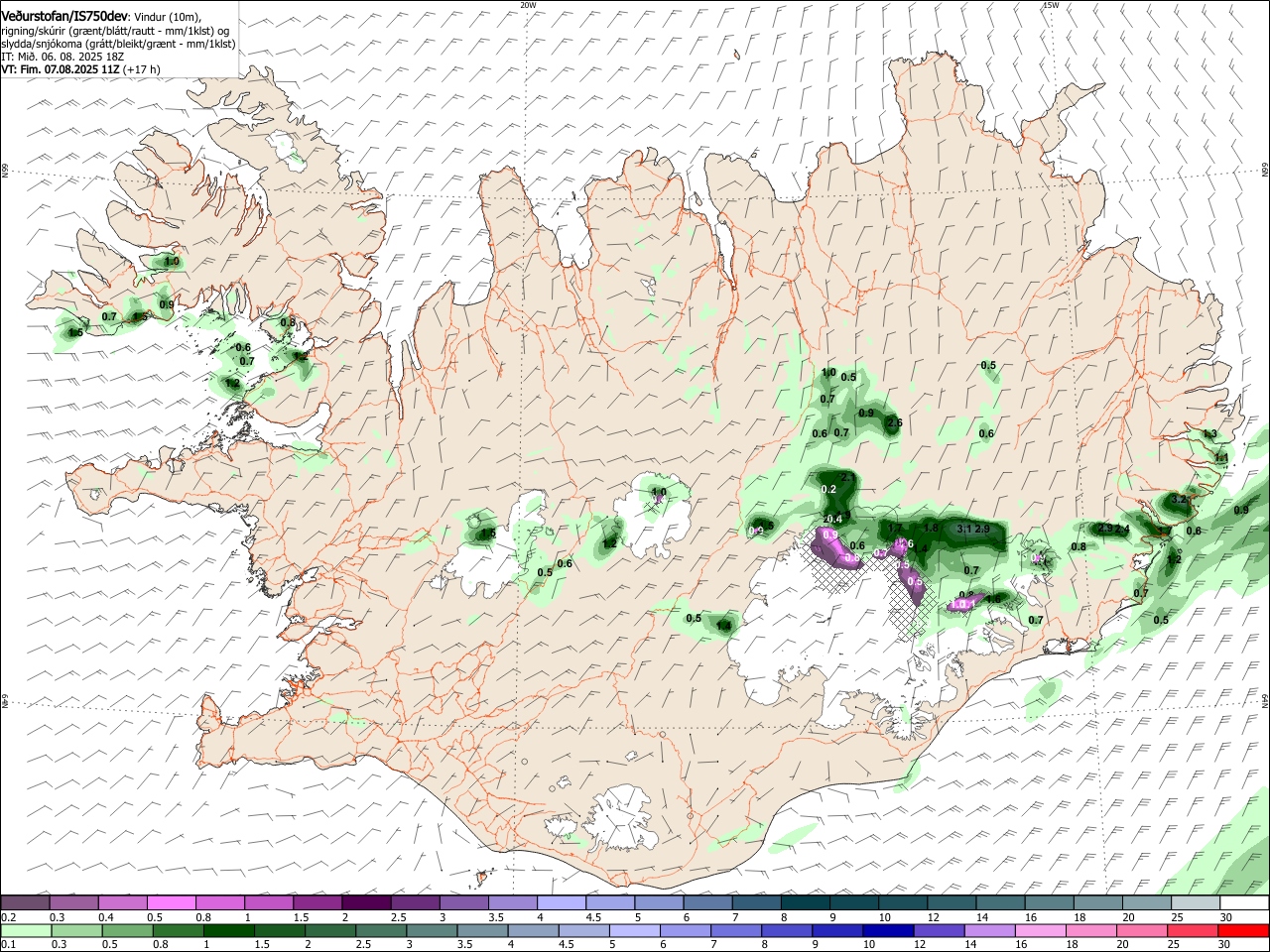Select the crimson 25 rain legend swatch
Viewport: 1270px width, 952px height.
(x=1194, y=930)
